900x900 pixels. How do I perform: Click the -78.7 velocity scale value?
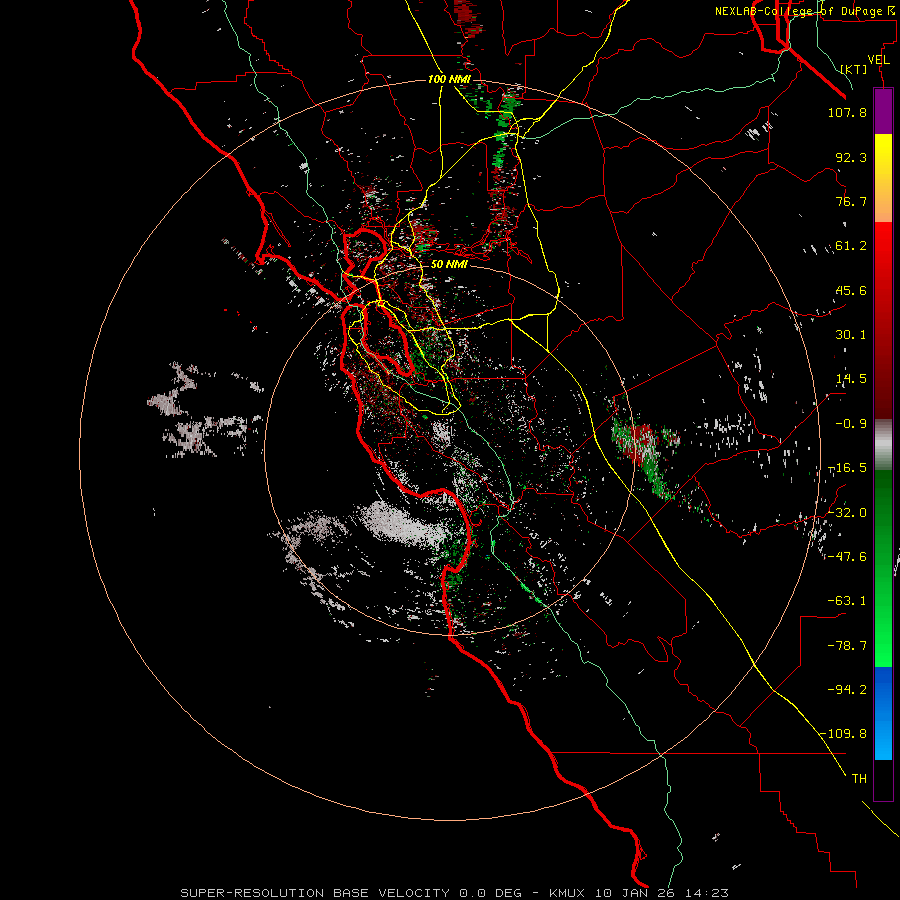click(x=847, y=646)
